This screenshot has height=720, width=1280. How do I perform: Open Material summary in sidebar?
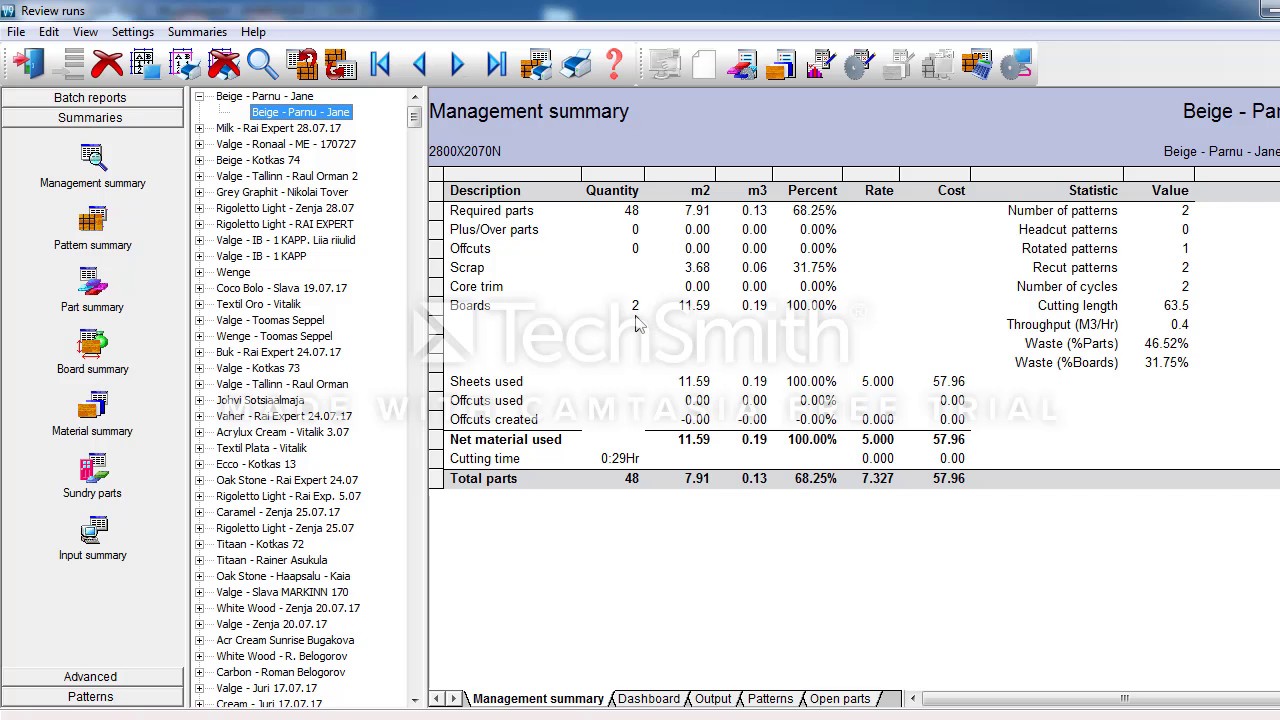pyautogui.click(x=92, y=414)
